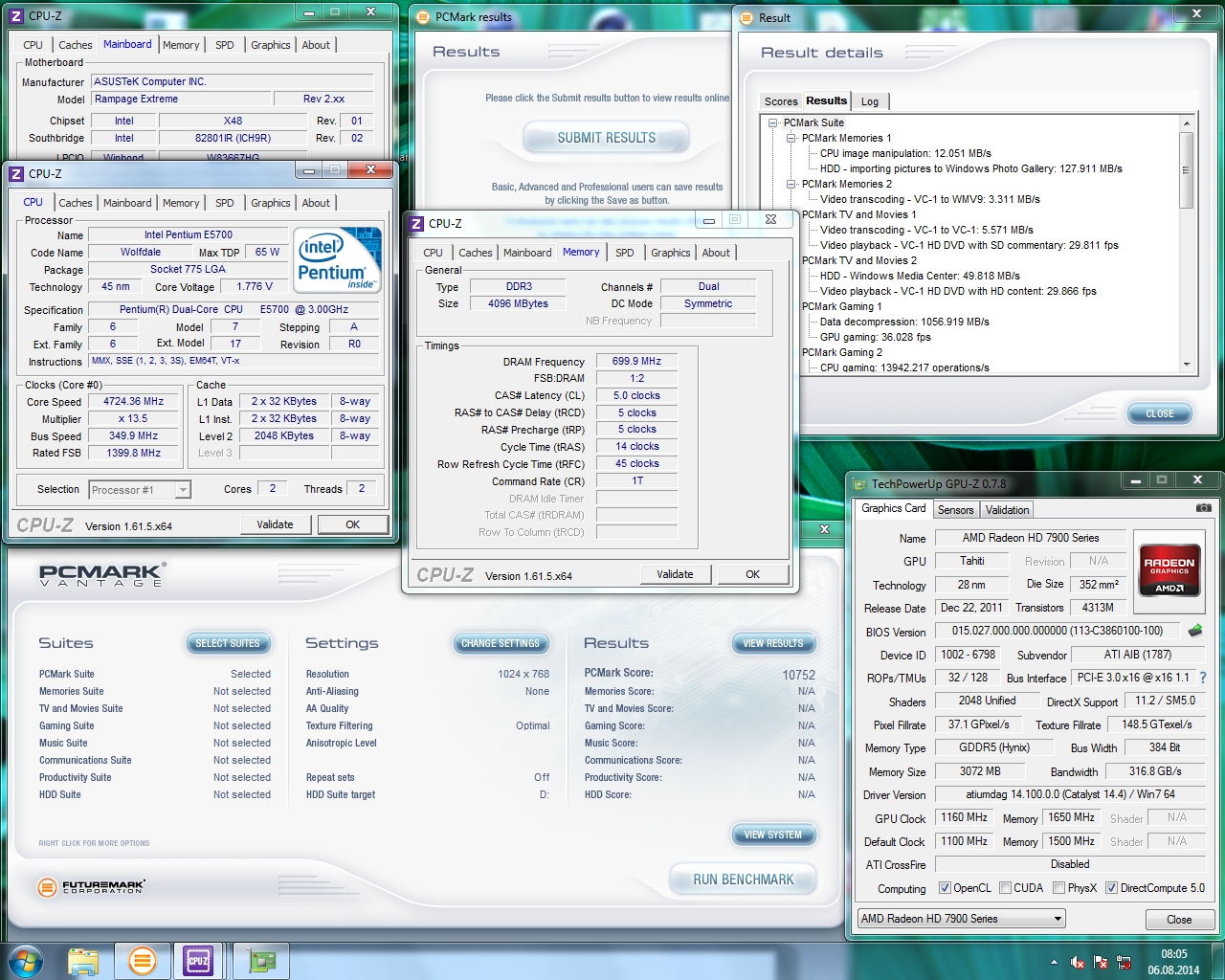Click the View Results button
1225x980 pixels.
[x=773, y=644]
